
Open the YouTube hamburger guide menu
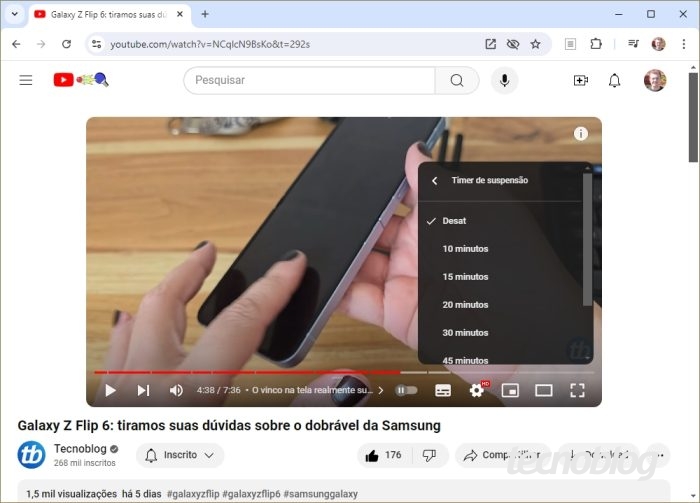tap(25, 80)
